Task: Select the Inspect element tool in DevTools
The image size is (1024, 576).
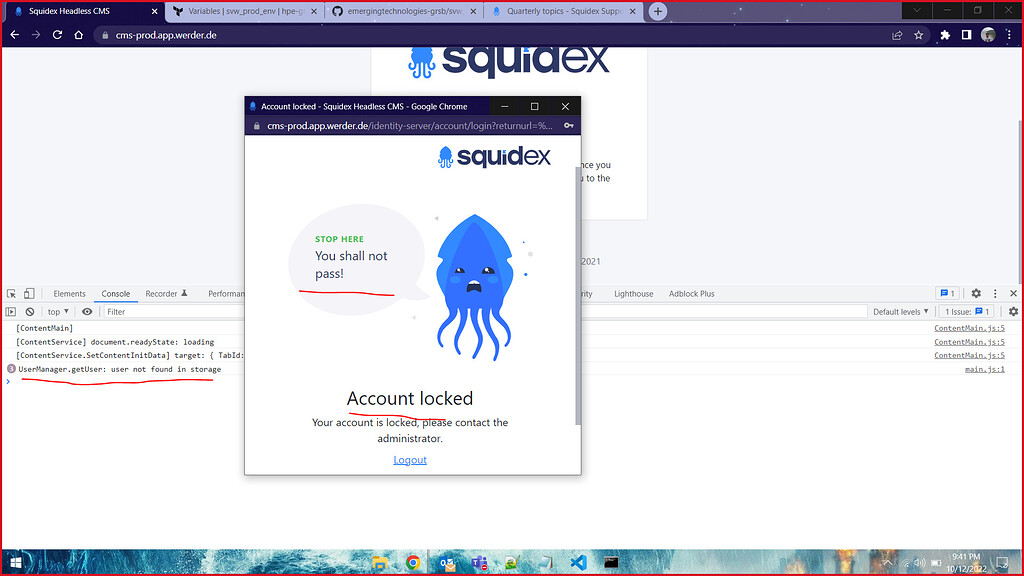Action: 10,294
